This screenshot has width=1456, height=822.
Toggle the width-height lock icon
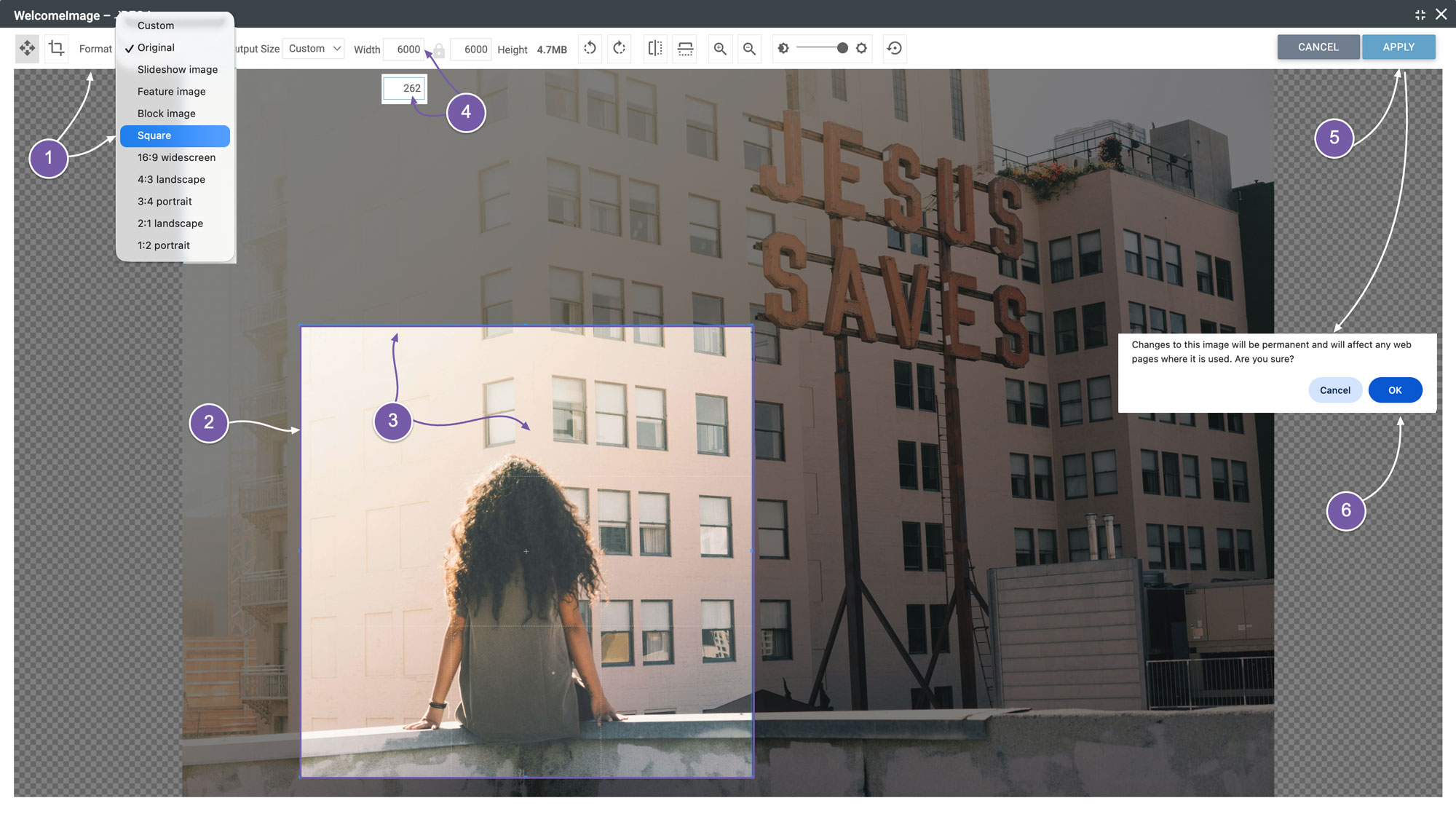tap(439, 51)
